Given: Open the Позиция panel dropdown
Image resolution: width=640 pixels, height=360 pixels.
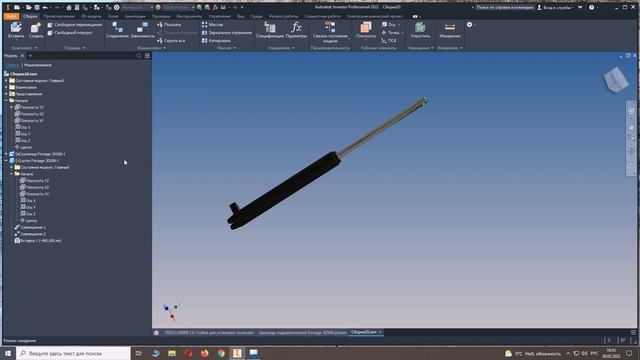Looking at the screenshot, I should [x=75, y=48].
